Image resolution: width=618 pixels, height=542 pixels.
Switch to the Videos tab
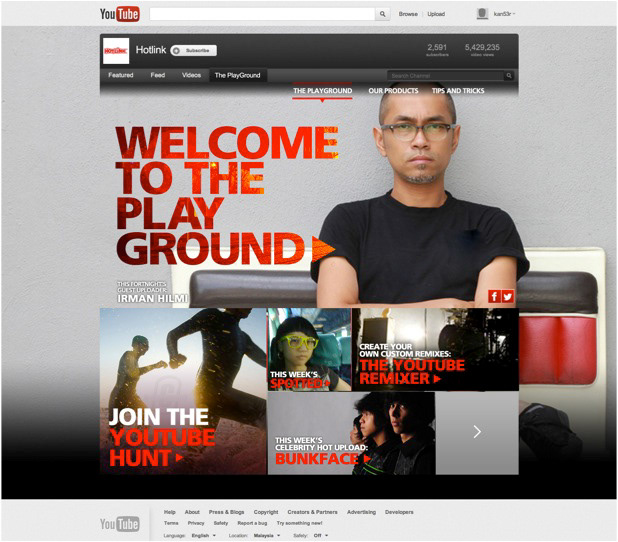pos(191,75)
